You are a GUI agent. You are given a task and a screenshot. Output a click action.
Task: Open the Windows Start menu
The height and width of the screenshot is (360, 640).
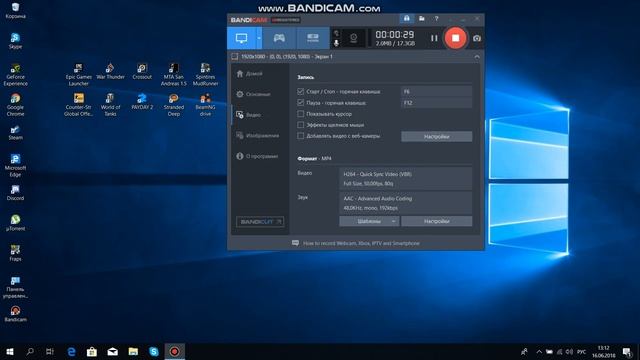point(10,351)
